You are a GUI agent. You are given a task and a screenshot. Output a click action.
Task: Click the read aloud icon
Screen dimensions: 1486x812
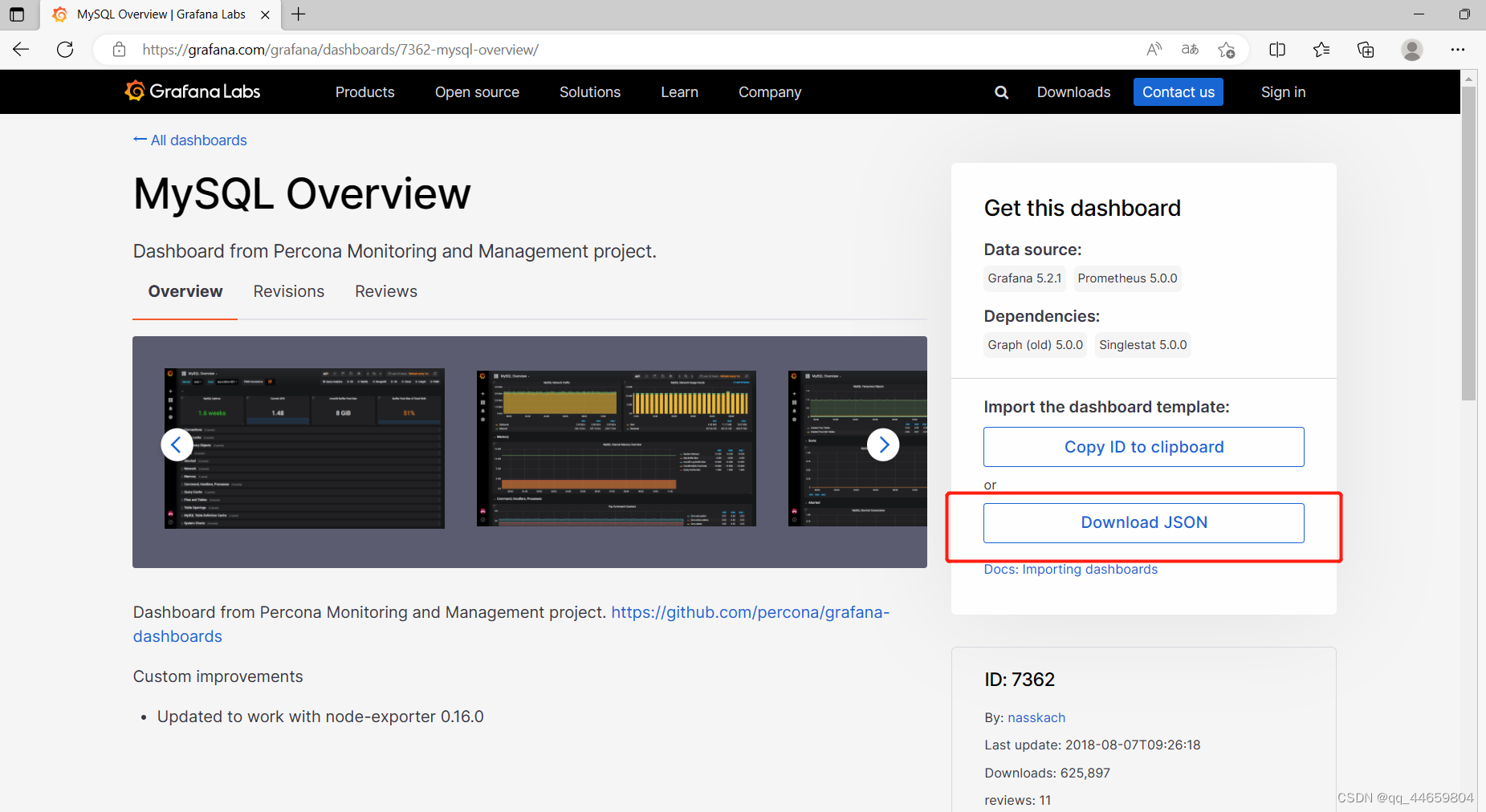click(x=1154, y=50)
